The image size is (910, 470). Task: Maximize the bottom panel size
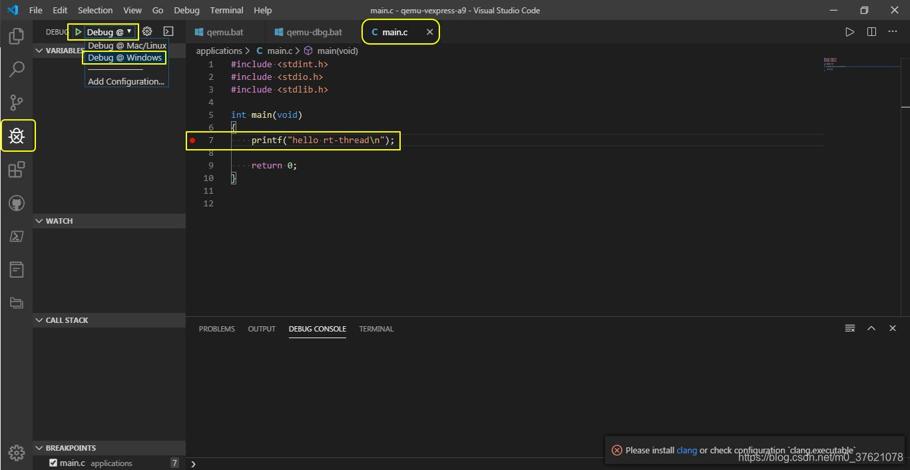click(x=871, y=328)
